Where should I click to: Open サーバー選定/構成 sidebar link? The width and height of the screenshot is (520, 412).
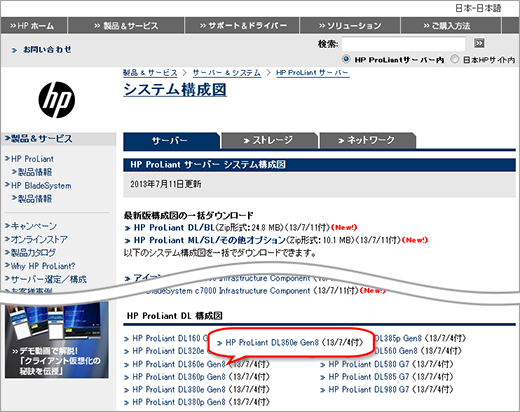(49, 279)
